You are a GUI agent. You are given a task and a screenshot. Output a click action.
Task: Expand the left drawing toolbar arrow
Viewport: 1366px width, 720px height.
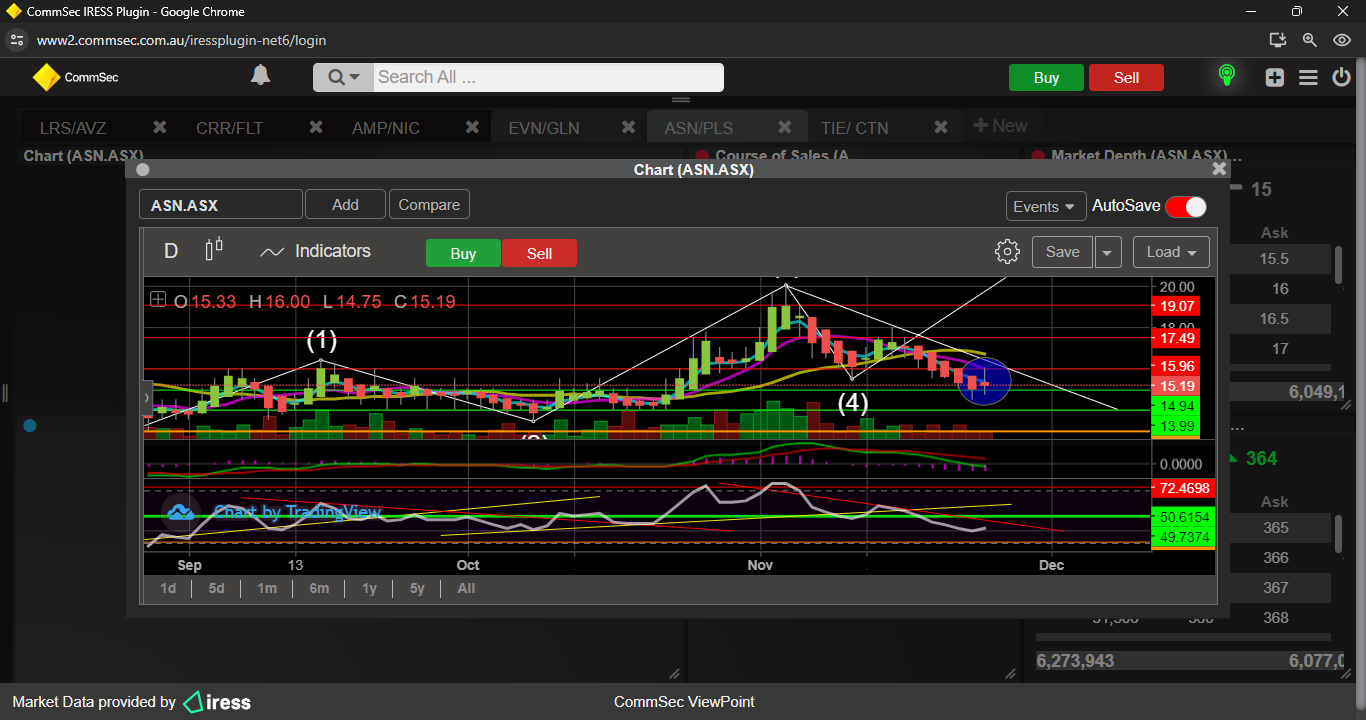coord(147,397)
